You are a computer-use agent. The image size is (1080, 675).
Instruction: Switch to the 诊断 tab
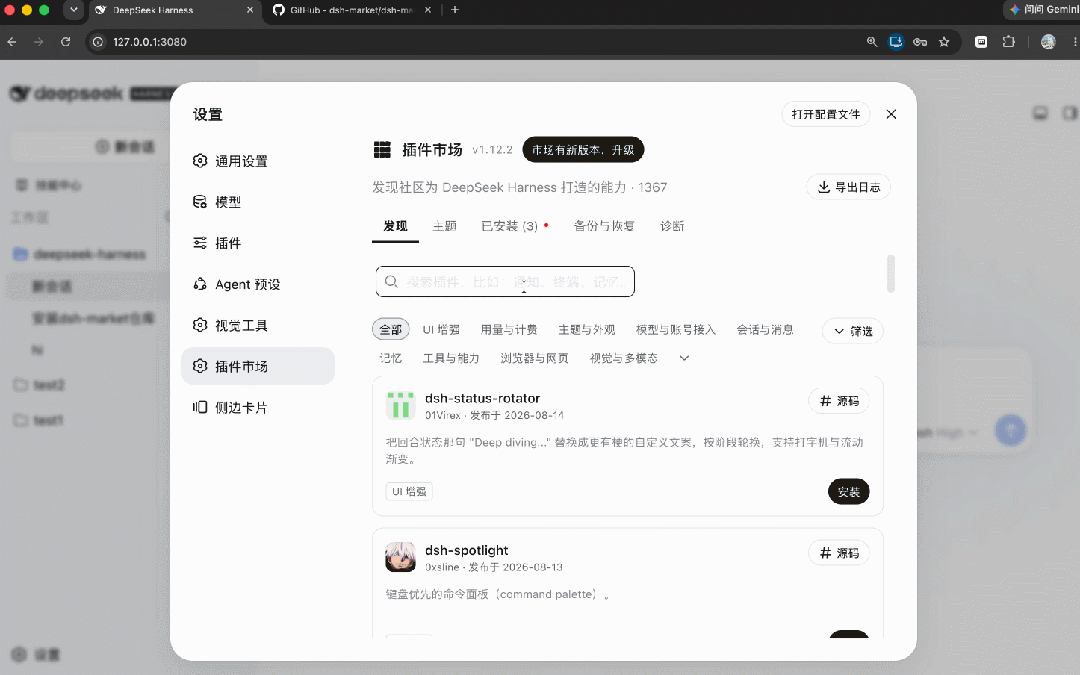click(x=672, y=226)
